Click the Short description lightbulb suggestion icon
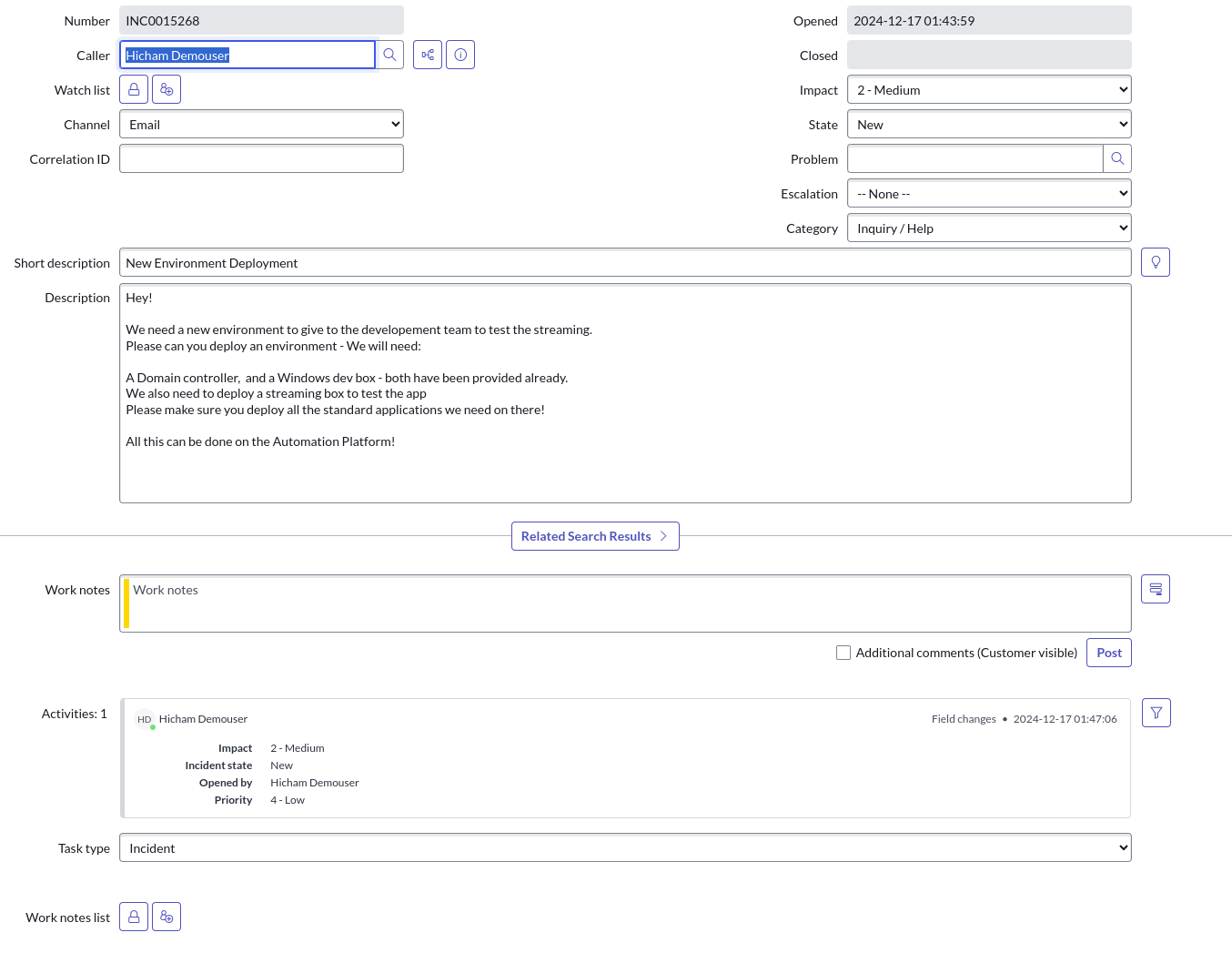The width and height of the screenshot is (1232, 953). [1156, 262]
